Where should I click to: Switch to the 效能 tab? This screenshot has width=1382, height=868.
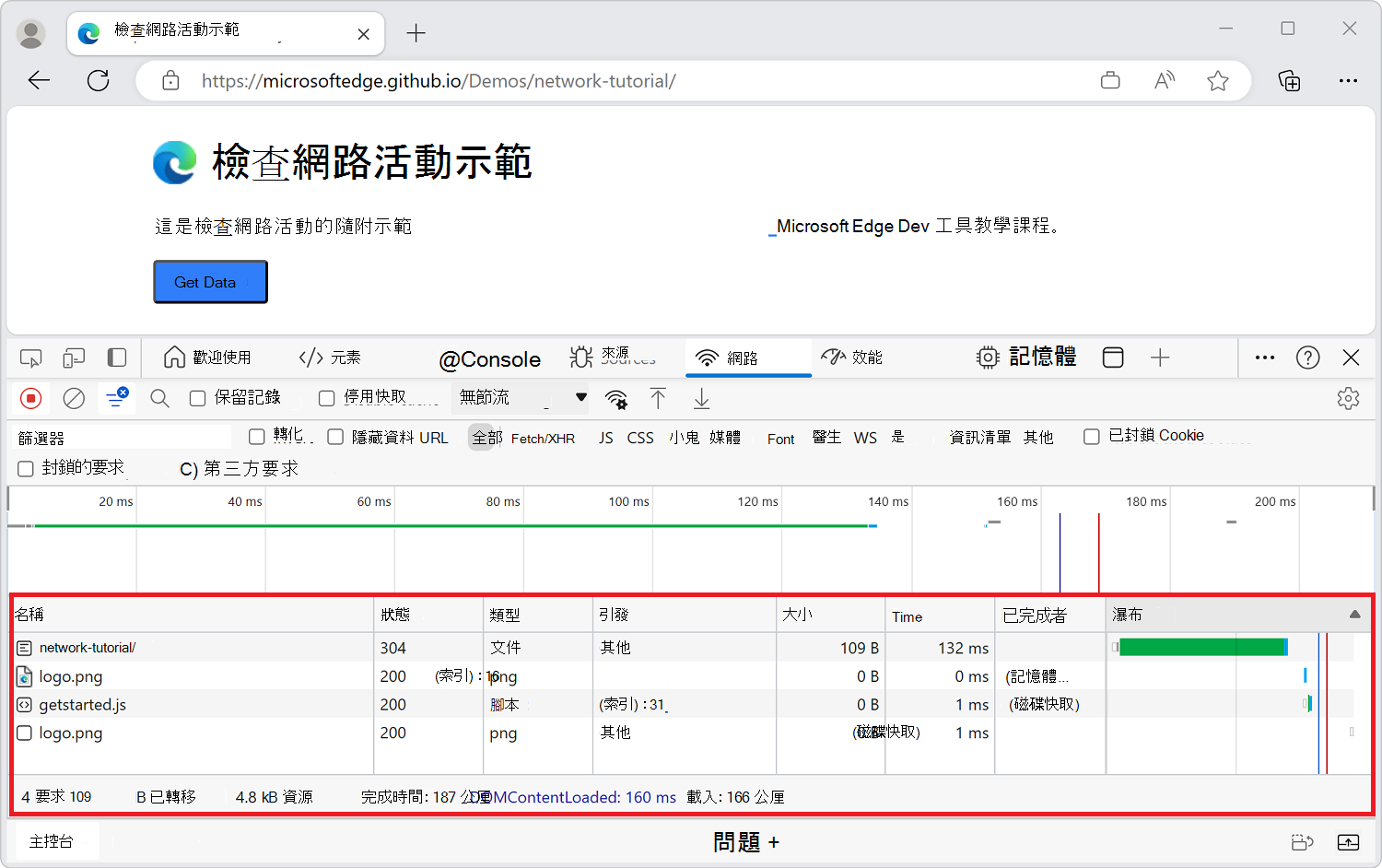(x=851, y=358)
